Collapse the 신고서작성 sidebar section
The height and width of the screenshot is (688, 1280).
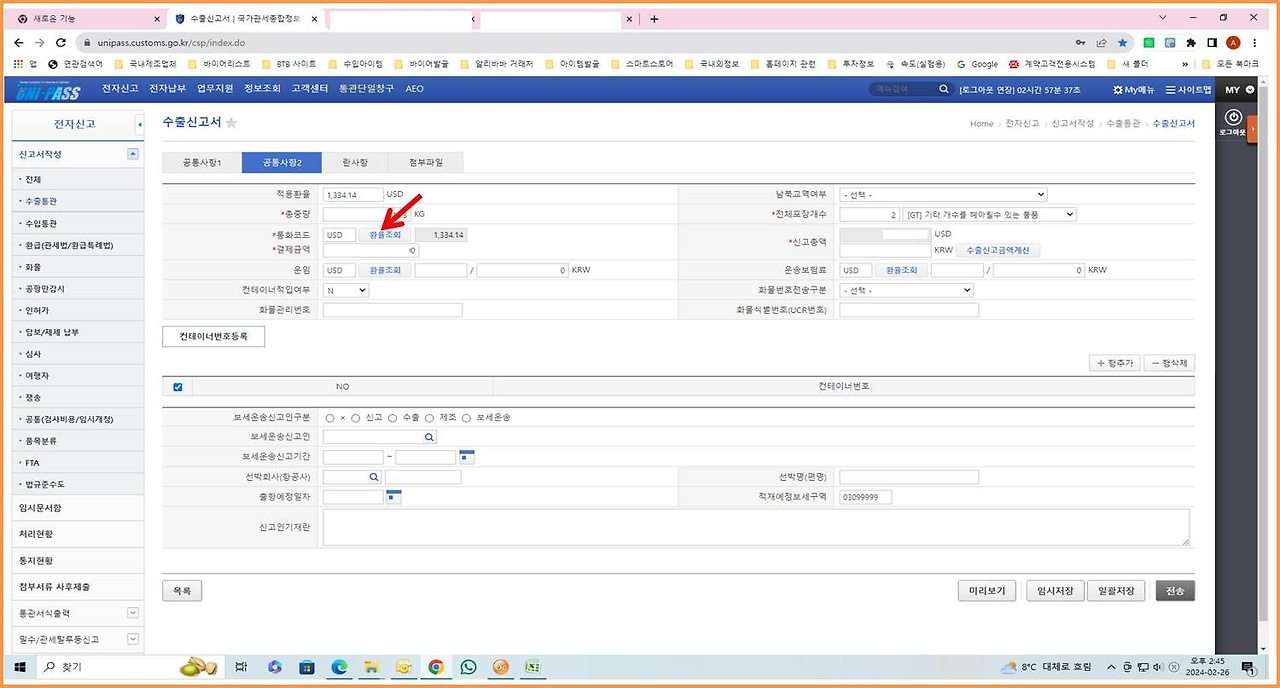point(133,154)
